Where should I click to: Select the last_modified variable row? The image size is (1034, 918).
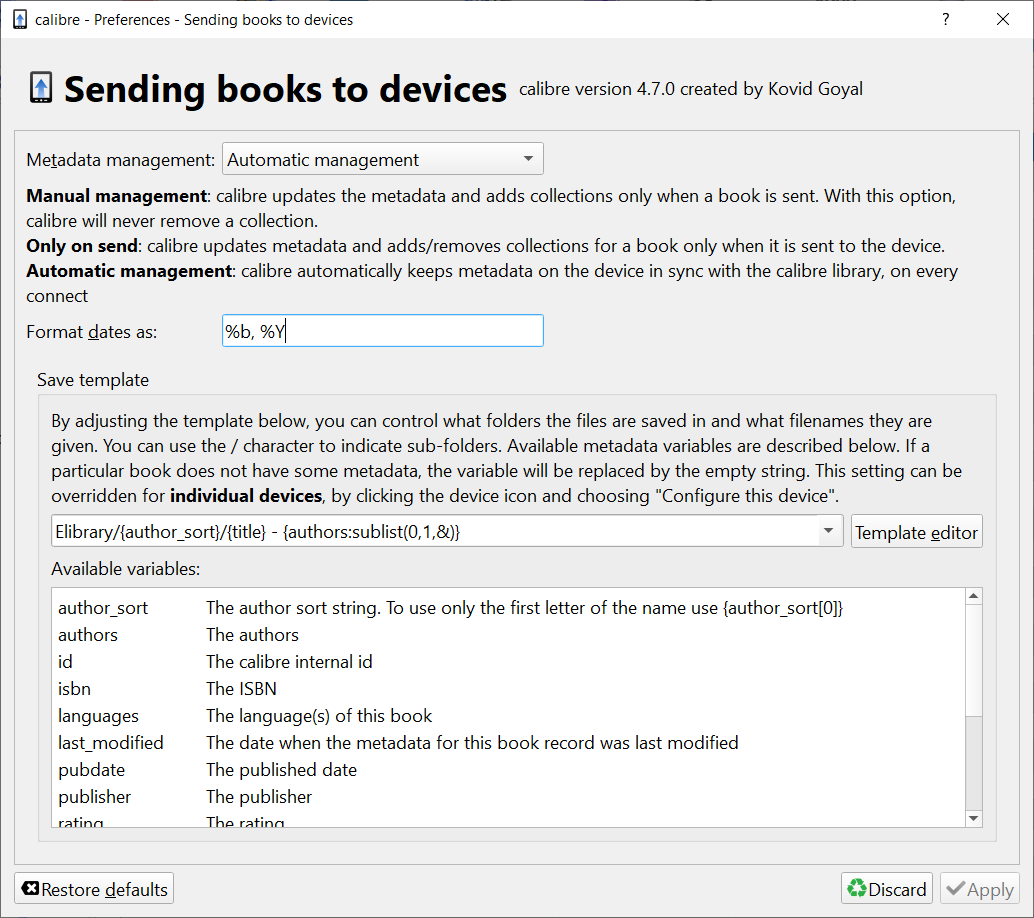[x=110, y=743]
